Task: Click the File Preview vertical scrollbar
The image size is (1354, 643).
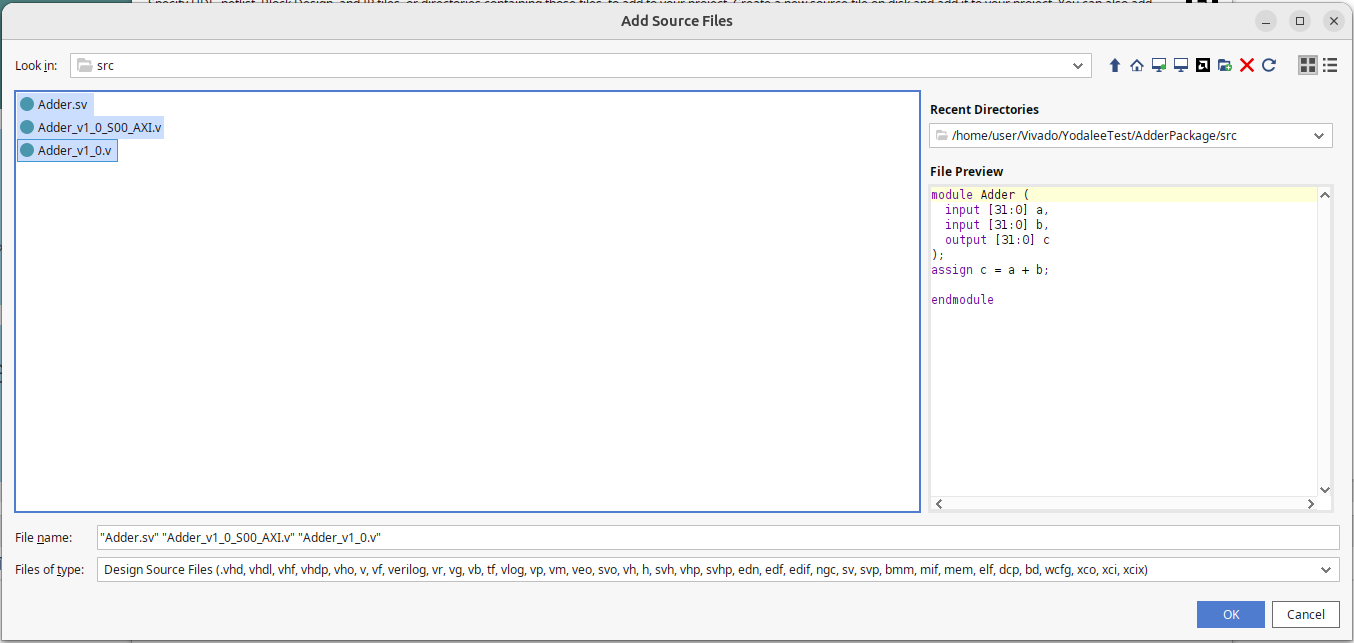Action: pyautogui.click(x=1325, y=342)
